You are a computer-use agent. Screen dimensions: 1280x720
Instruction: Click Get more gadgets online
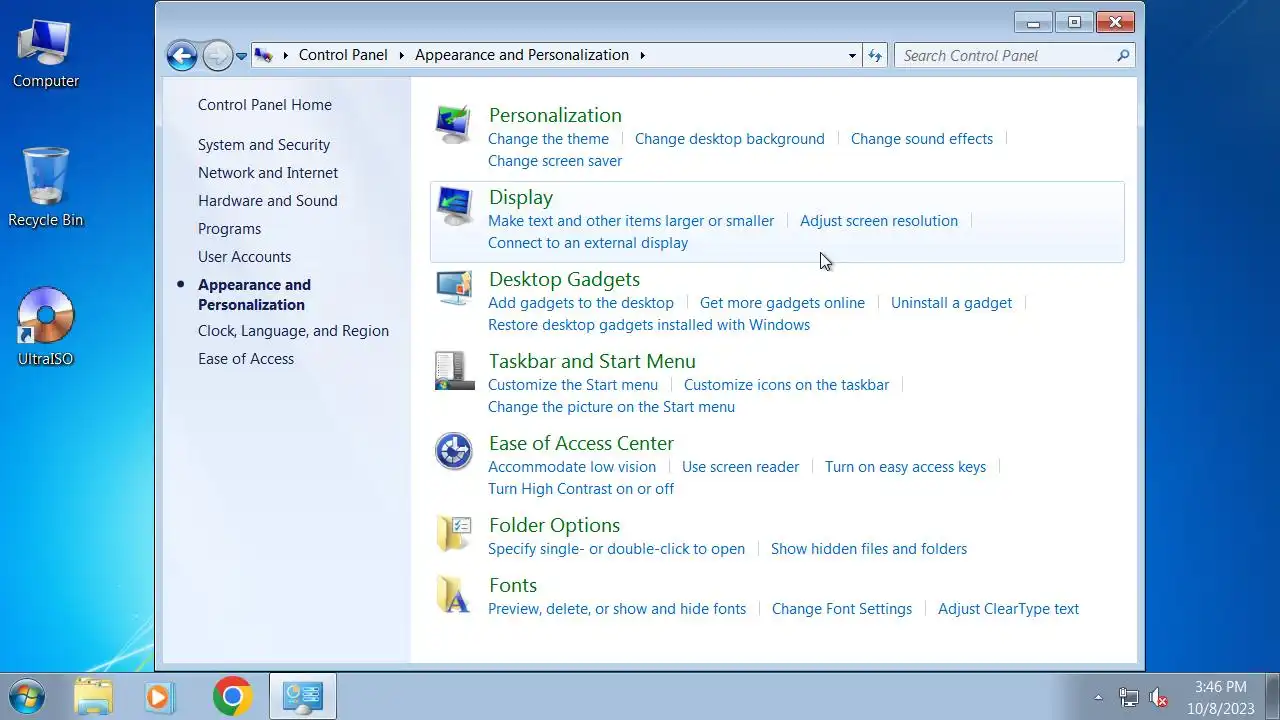click(x=782, y=303)
